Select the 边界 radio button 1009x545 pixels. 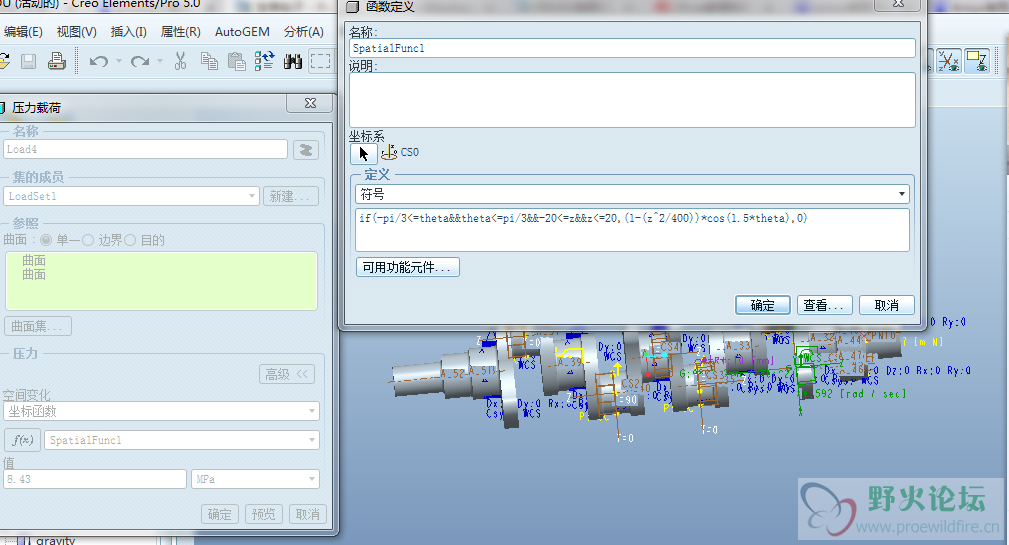click(x=88, y=240)
